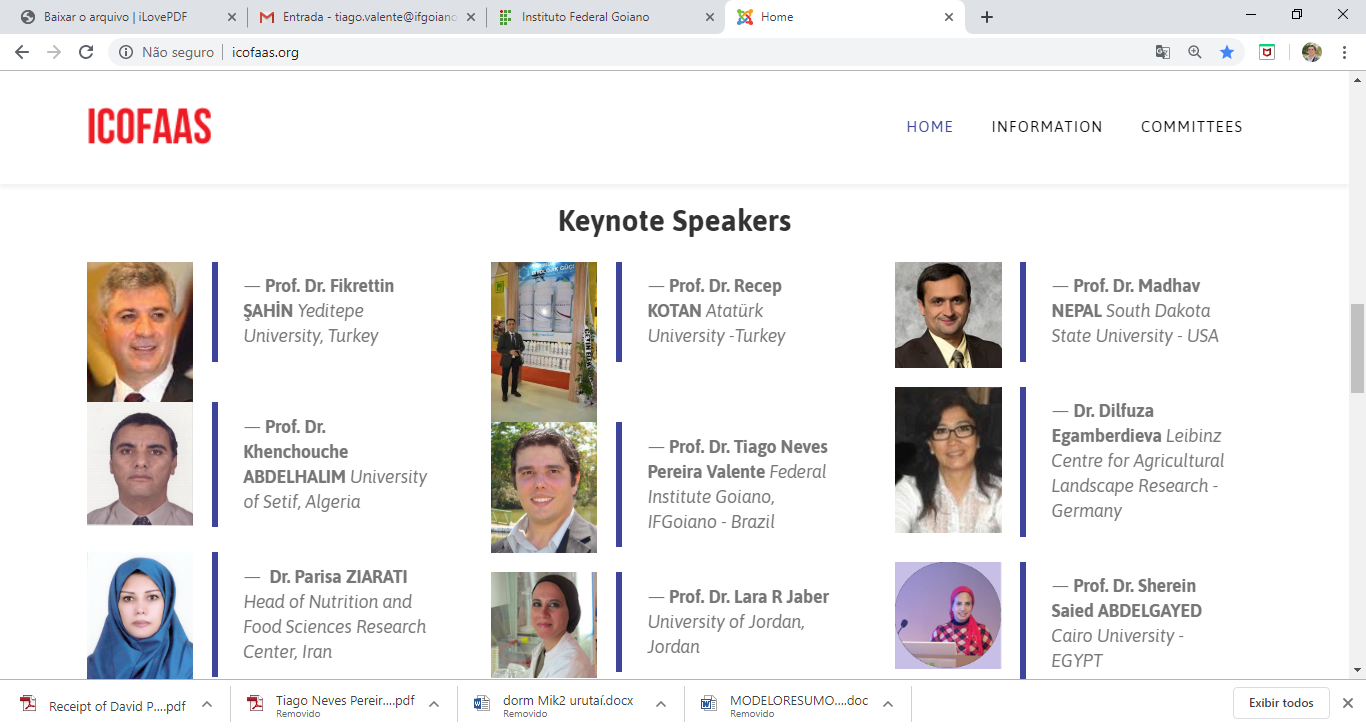The image size is (1366, 728).
Task: Bookmark page with the star icon
Action: (1227, 53)
